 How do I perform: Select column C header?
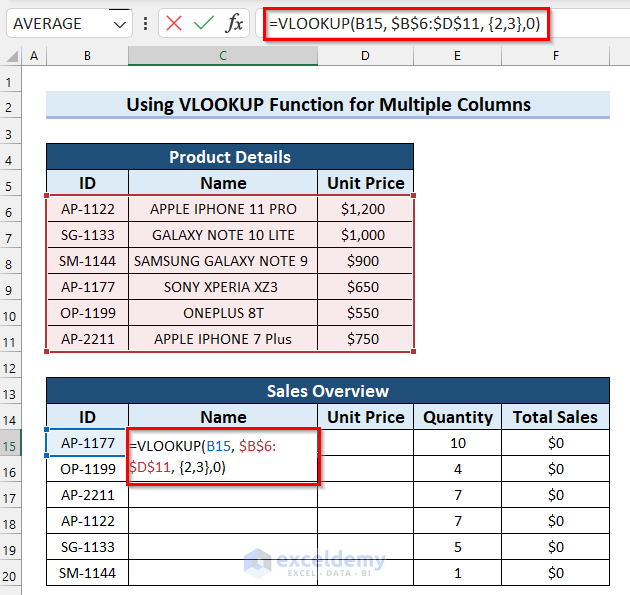click(x=223, y=56)
